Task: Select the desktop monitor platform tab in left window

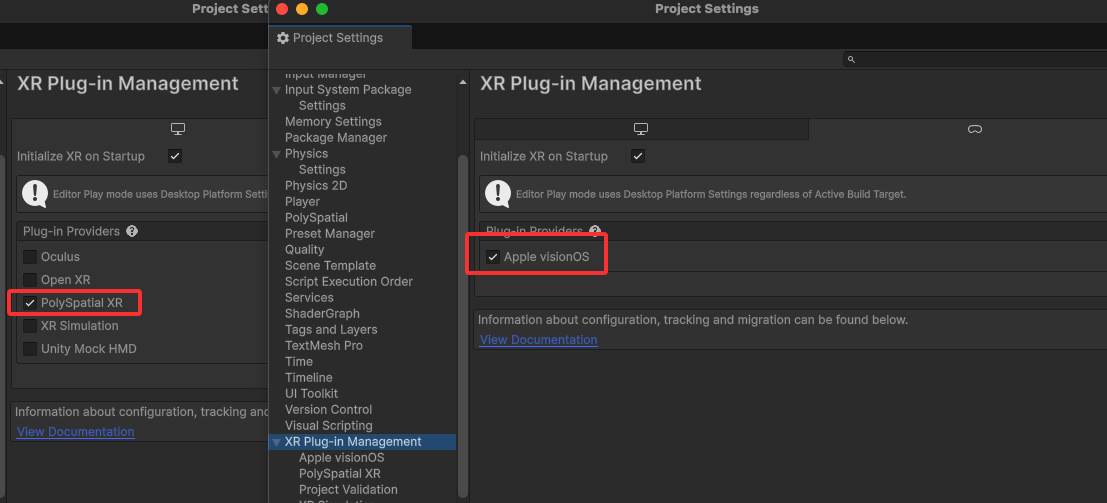Action: (178, 129)
